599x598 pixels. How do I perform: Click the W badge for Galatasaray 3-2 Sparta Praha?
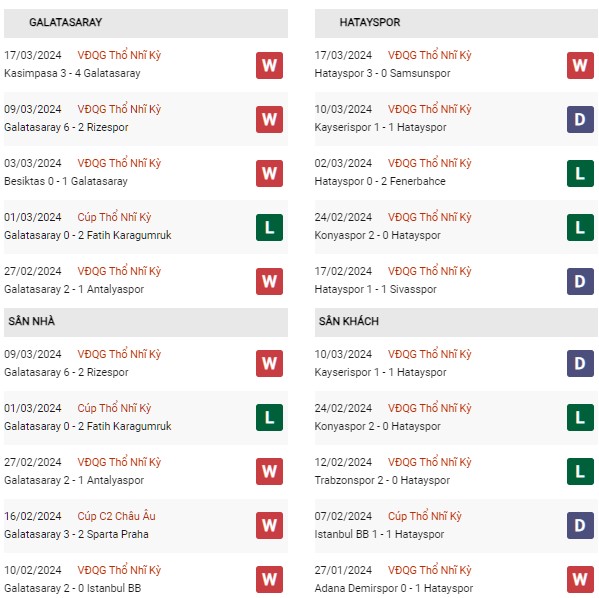pos(269,525)
